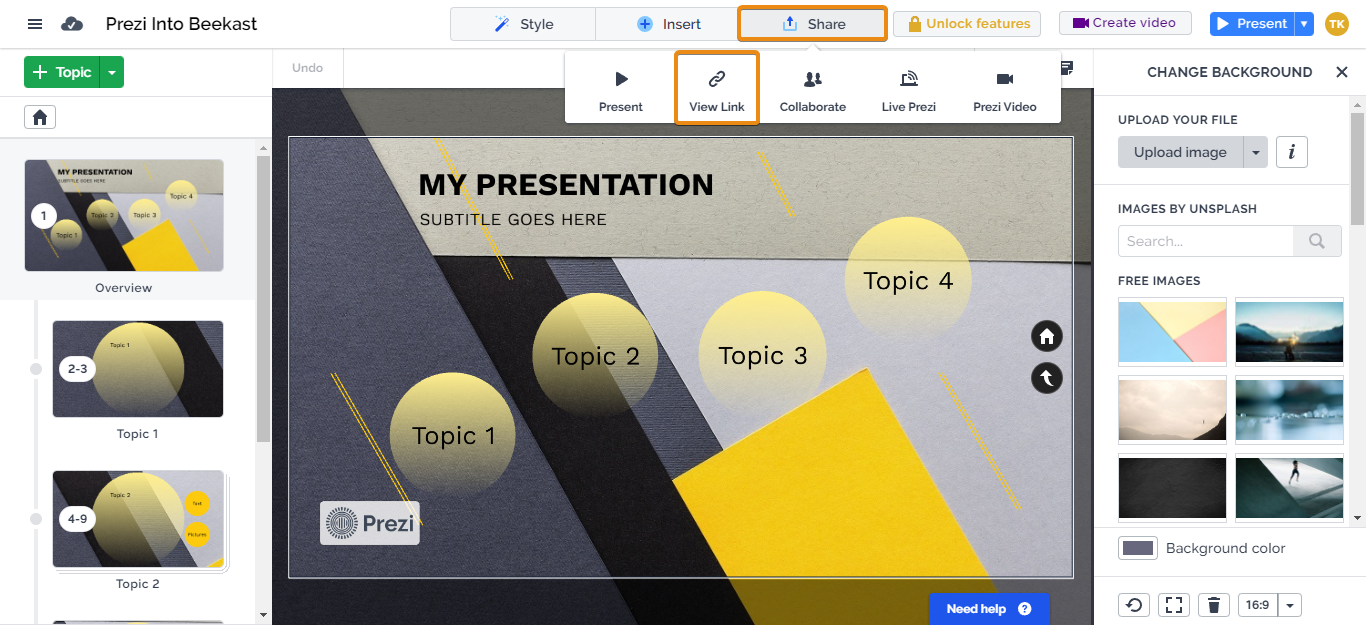Open the Collaborate sharing option

click(812, 88)
